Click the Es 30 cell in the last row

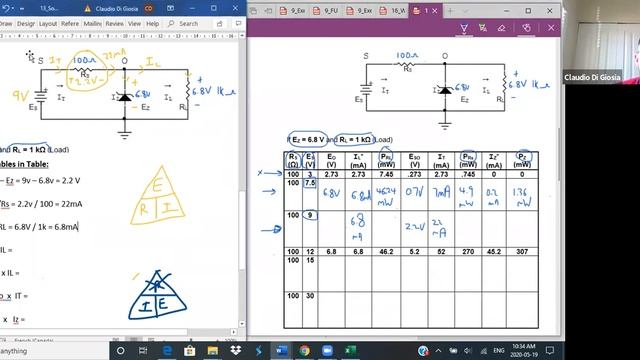pyautogui.click(x=310, y=309)
